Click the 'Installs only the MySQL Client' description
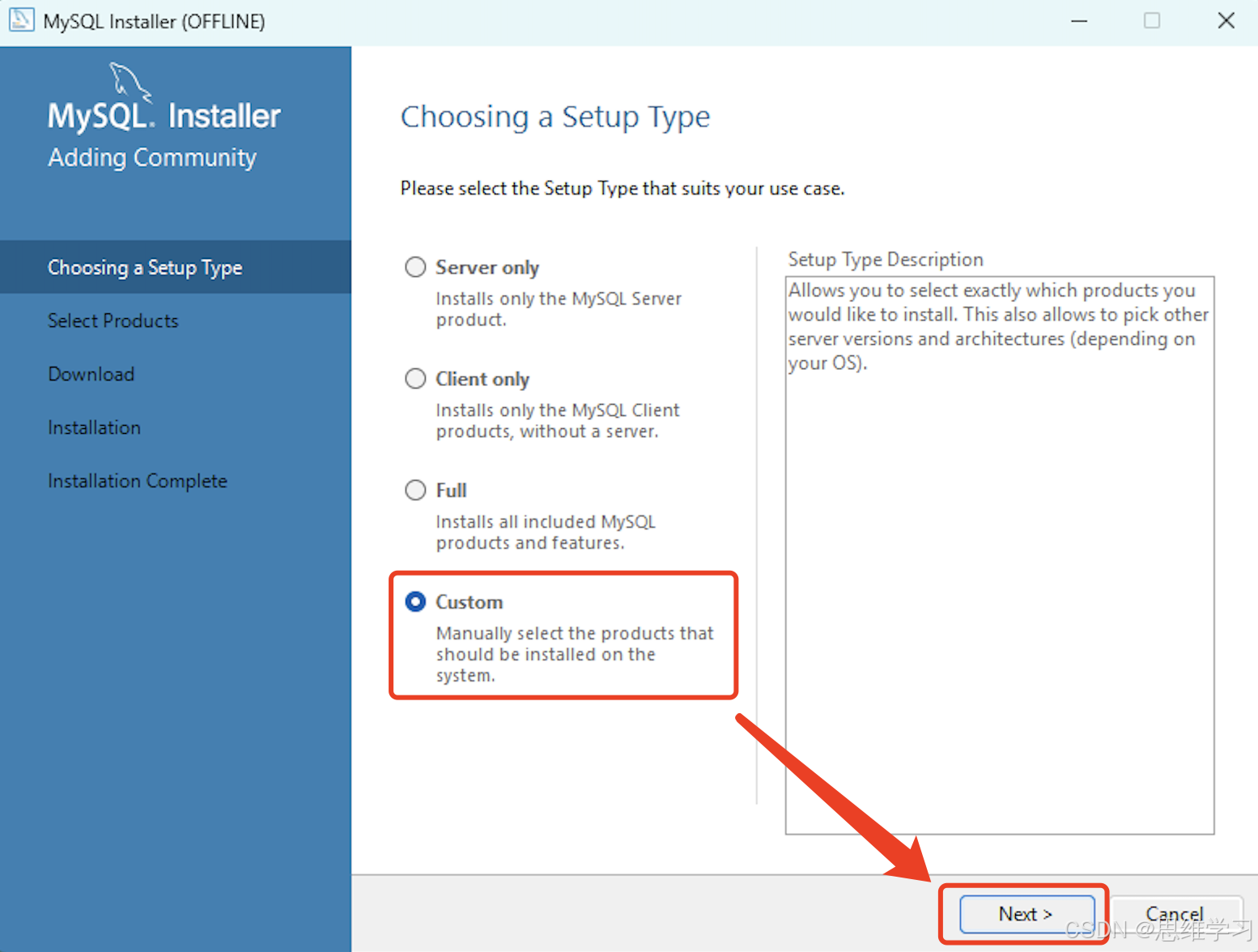 pos(558,421)
